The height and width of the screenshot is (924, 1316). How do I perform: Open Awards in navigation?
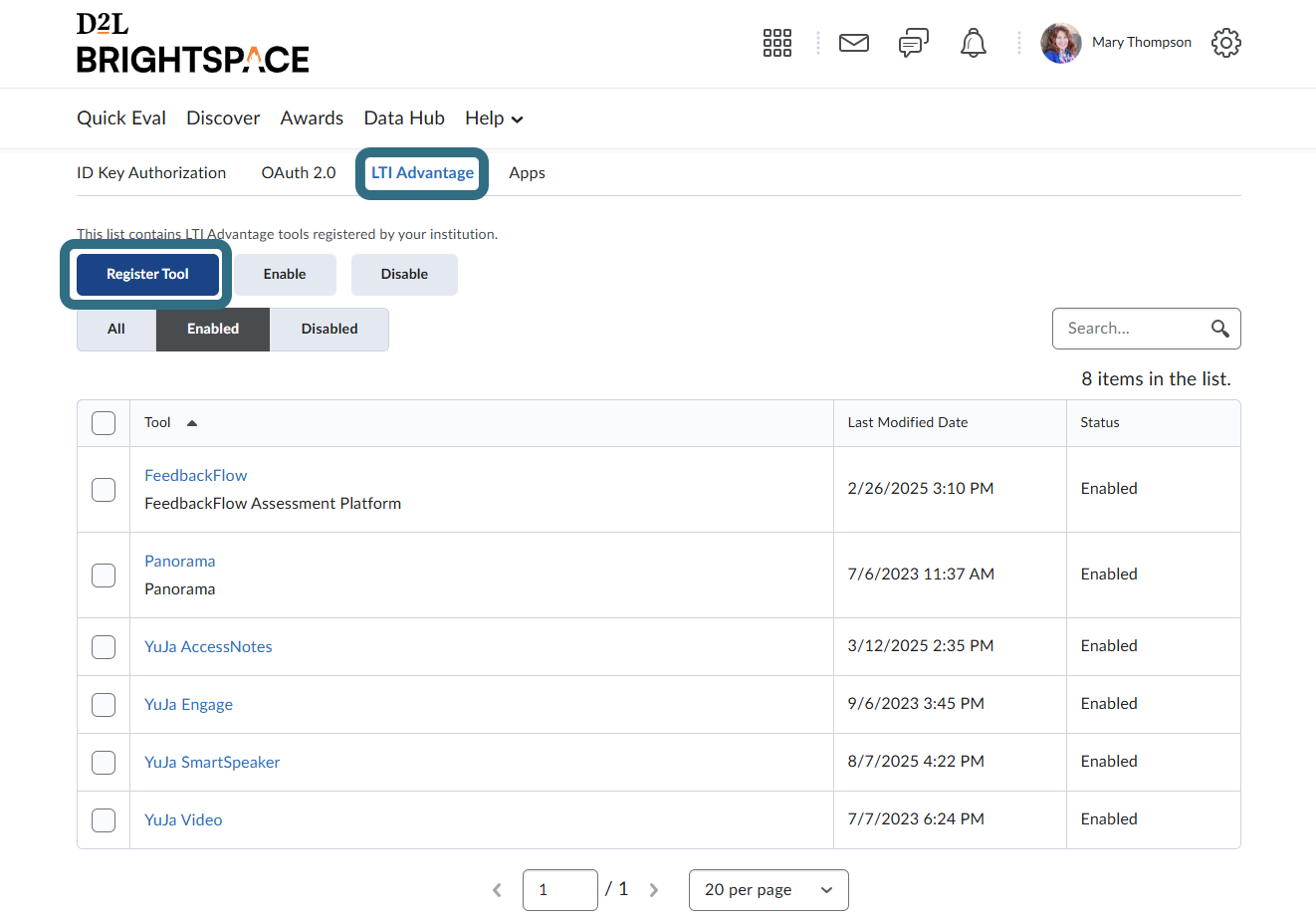(312, 118)
